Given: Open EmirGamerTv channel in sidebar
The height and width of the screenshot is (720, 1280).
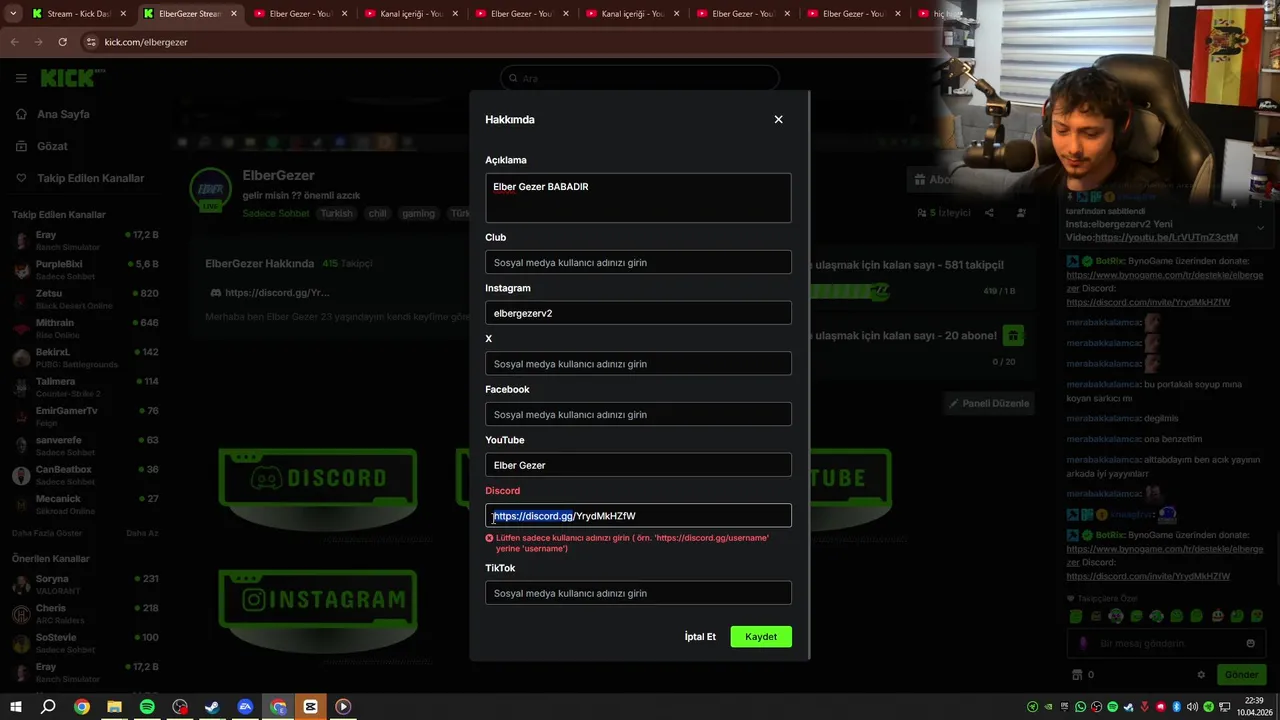Looking at the screenshot, I should pos(85,416).
